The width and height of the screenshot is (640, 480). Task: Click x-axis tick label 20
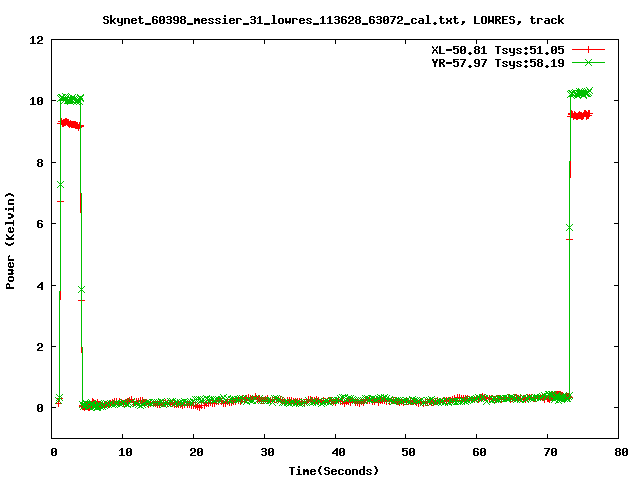(196, 452)
